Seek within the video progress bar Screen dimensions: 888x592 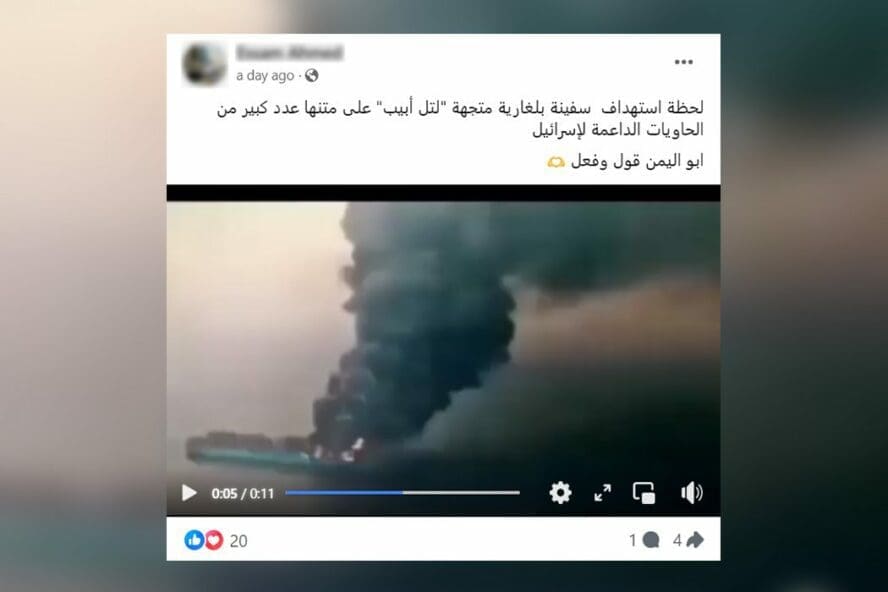tap(402, 493)
